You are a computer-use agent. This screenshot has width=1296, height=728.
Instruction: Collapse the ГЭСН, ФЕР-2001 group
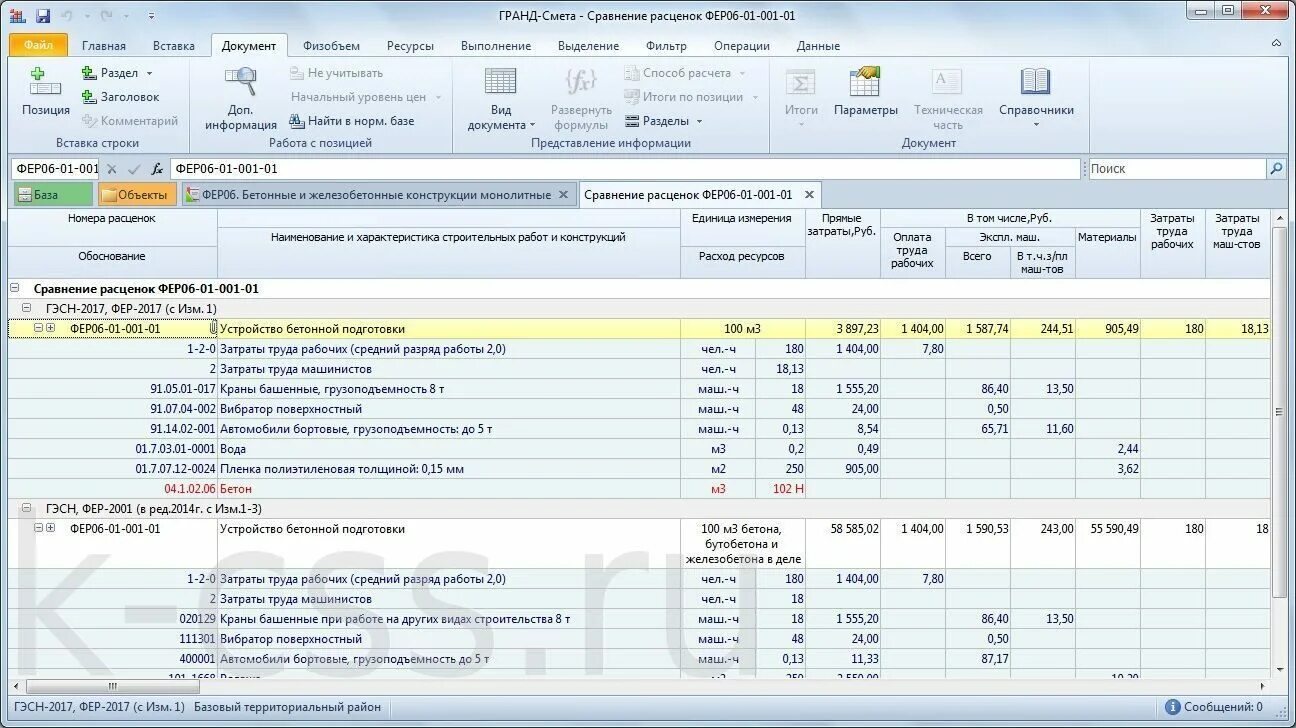27,508
